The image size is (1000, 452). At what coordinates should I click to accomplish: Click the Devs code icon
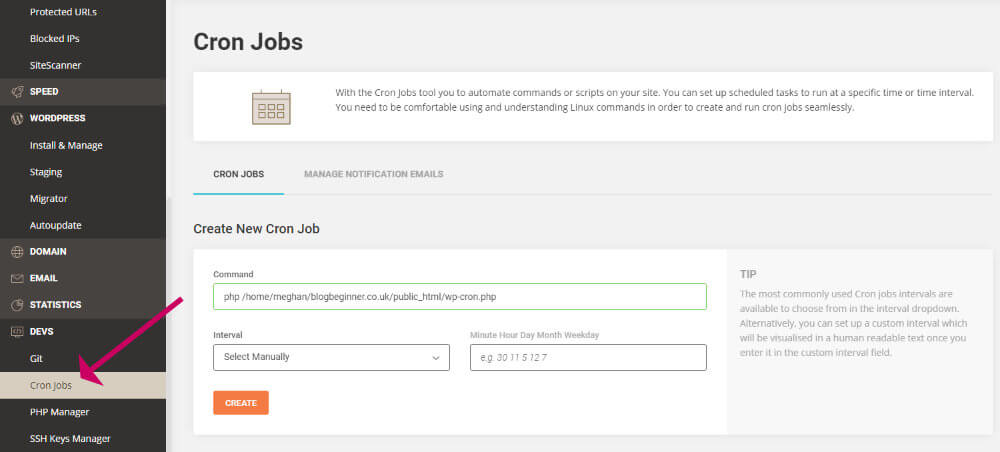tap(17, 332)
